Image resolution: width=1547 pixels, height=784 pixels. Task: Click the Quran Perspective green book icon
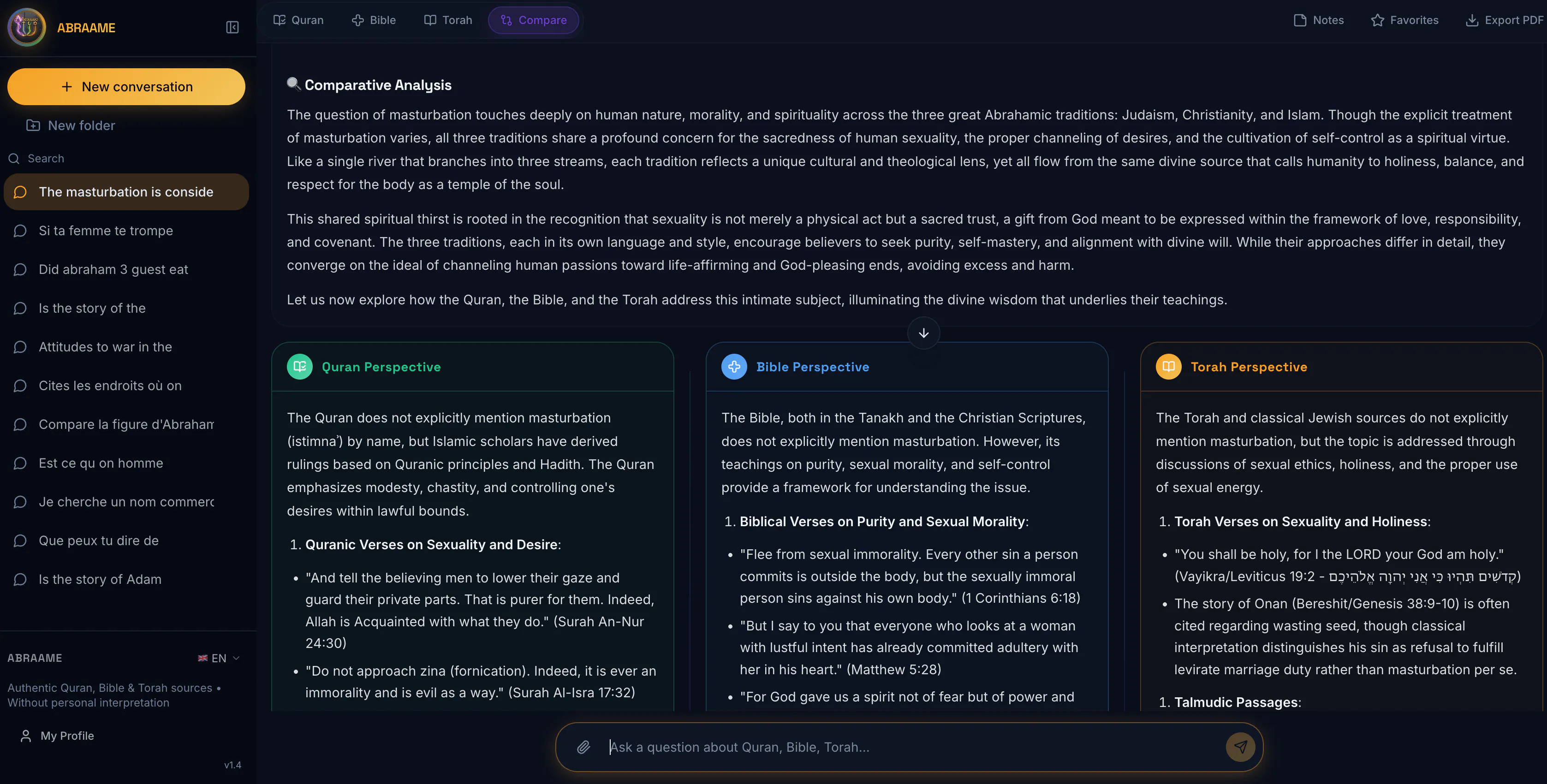(300, 367)
